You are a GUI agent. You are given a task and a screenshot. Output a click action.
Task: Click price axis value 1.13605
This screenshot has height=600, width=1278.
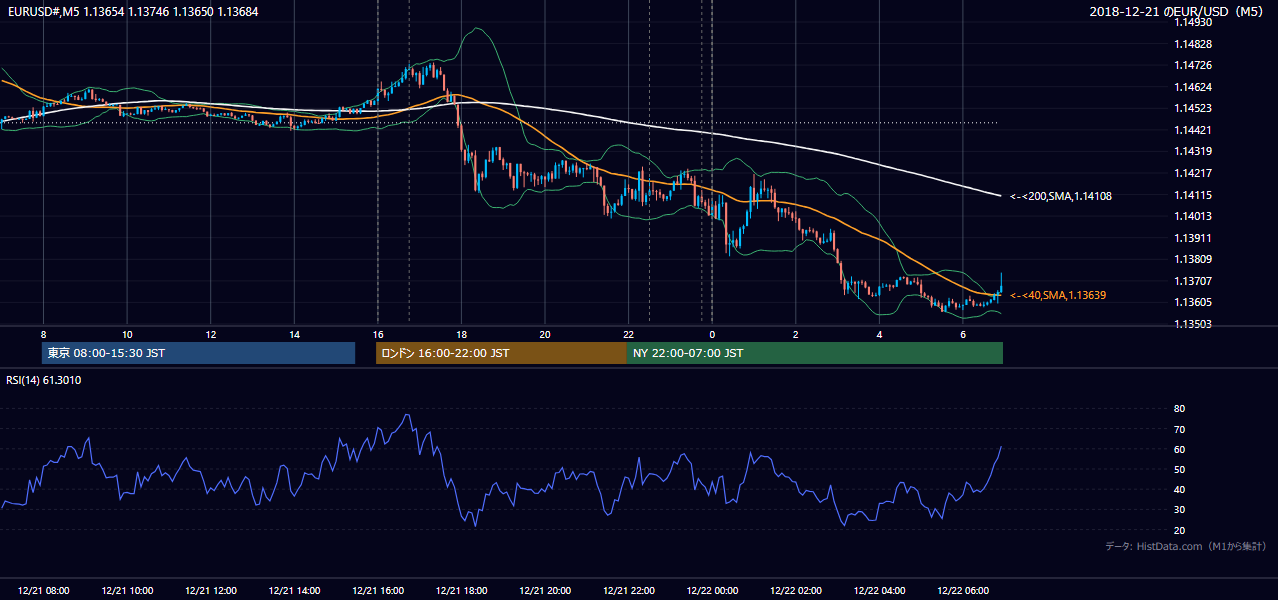pyautogui.click(x=1194, y=302)
